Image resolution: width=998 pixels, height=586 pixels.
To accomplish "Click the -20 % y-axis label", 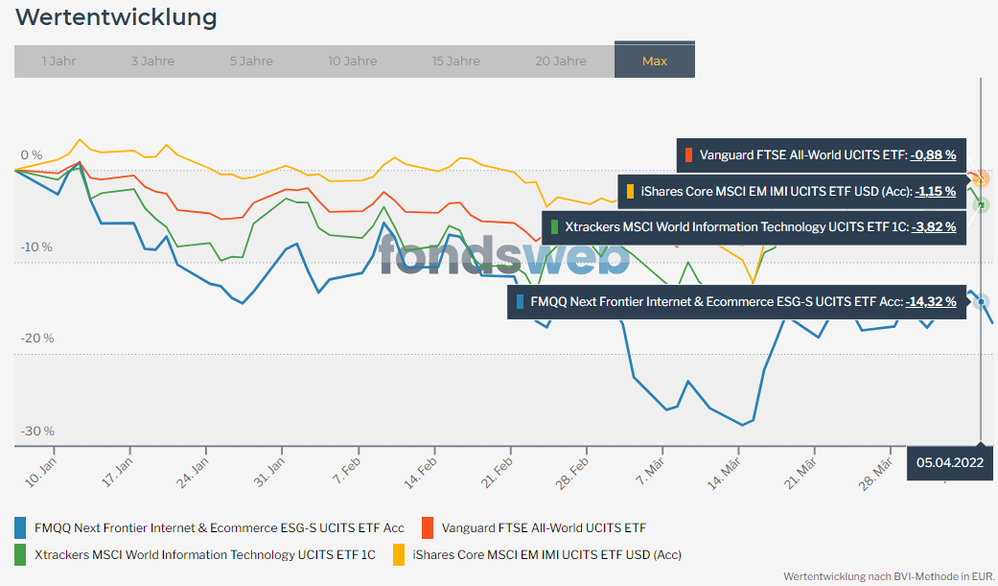I will coord(37,338).
